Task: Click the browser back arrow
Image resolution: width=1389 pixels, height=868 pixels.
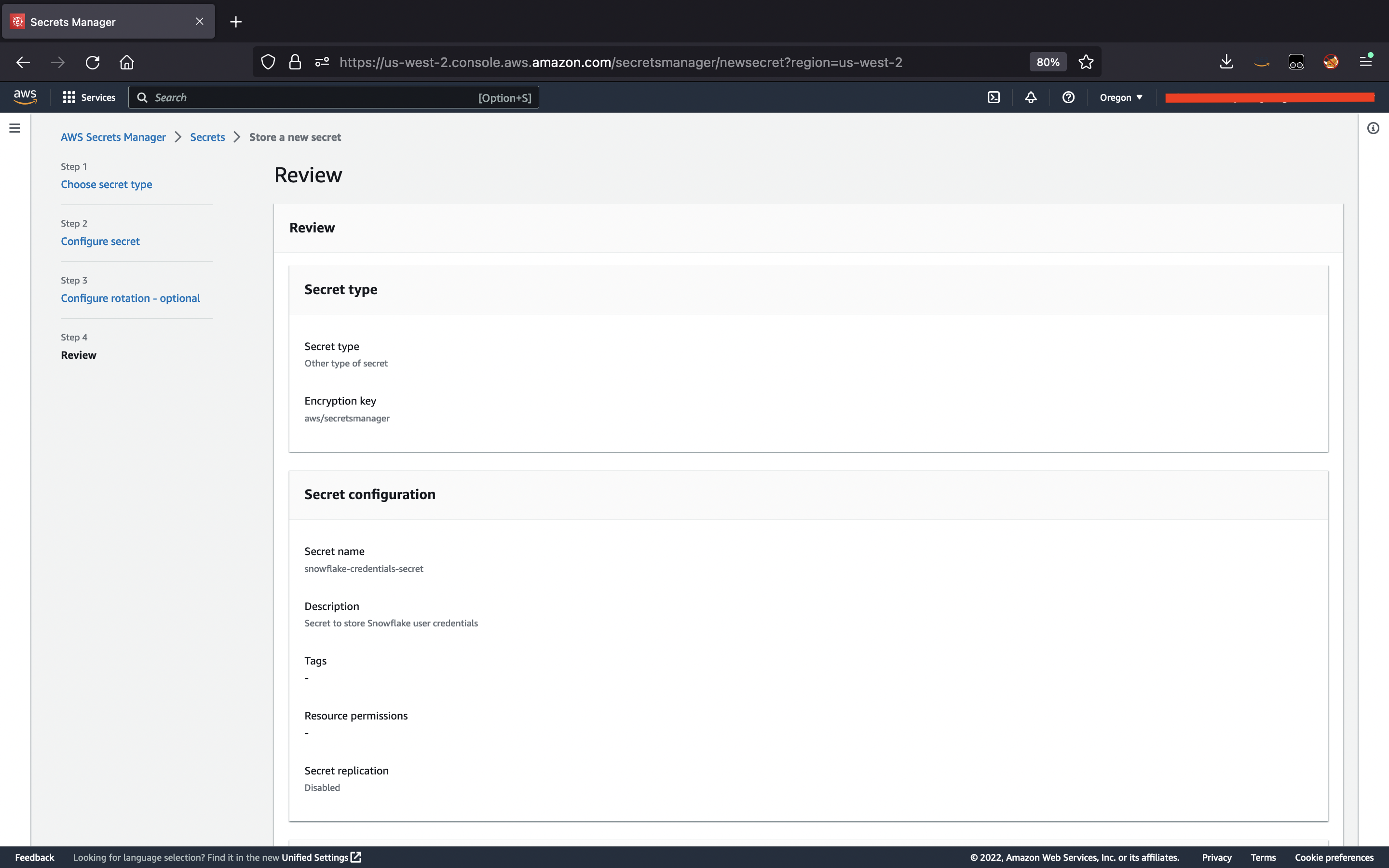Action: (23, 62)
